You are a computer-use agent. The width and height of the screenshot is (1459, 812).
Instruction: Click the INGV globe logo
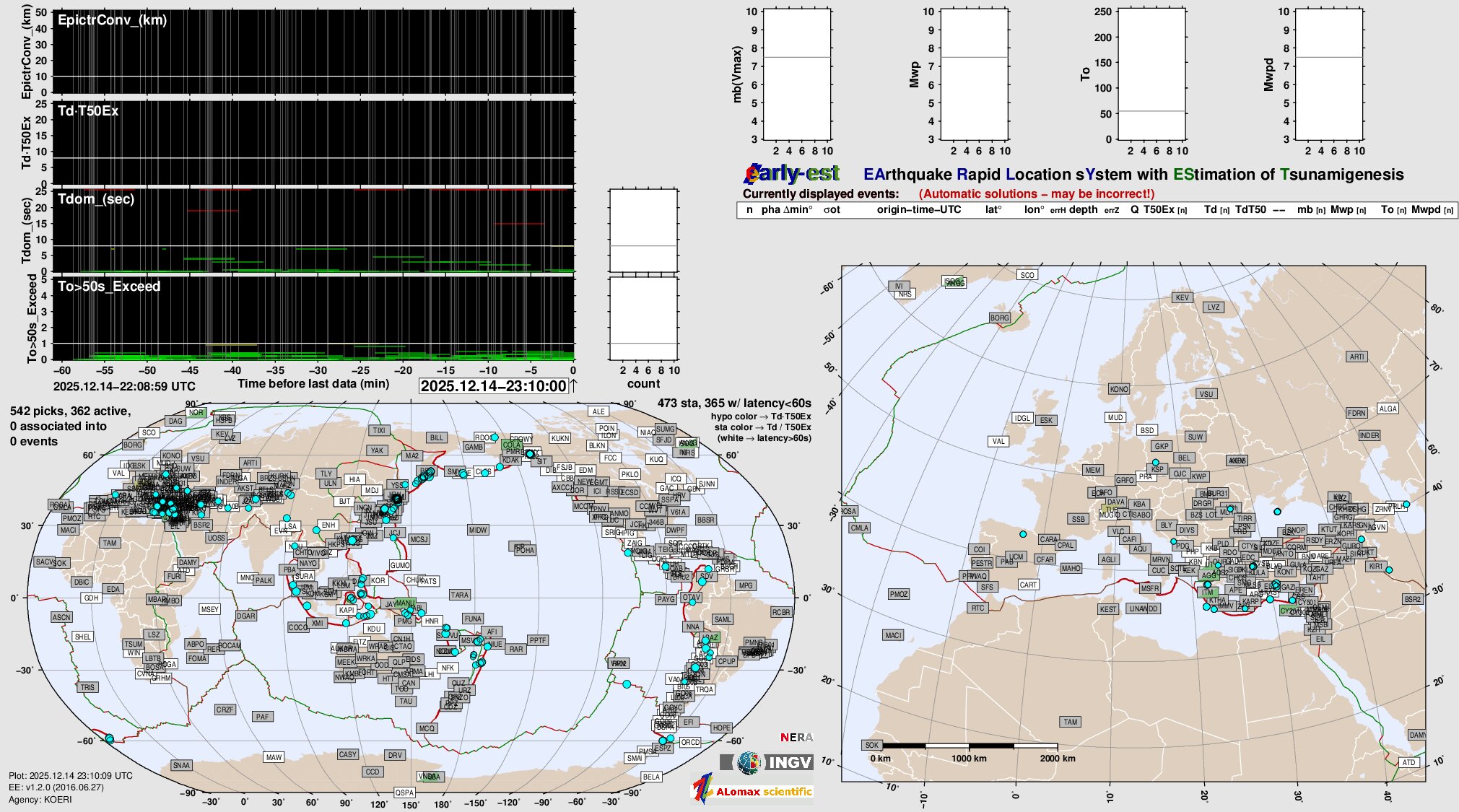tap(747, 762)
